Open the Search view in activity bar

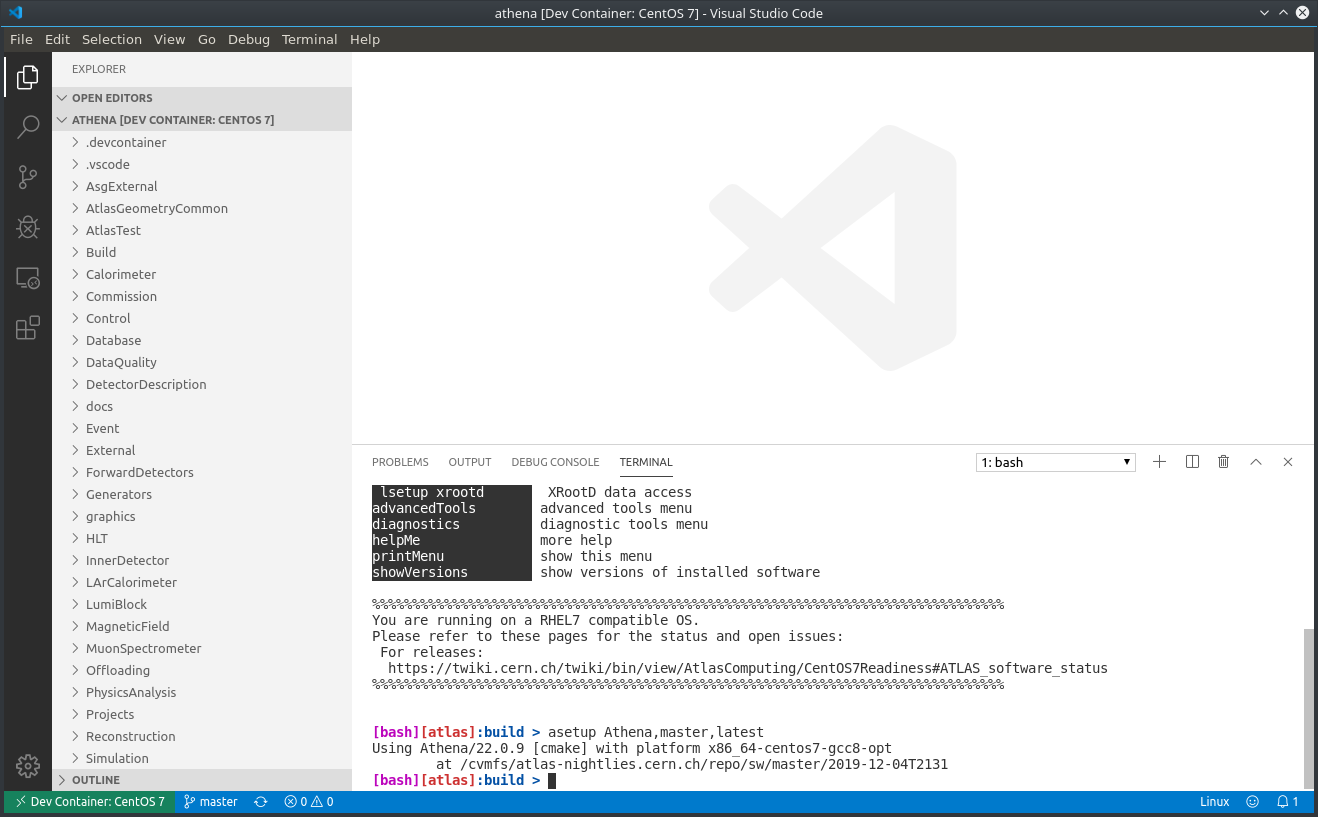(27, 127)
